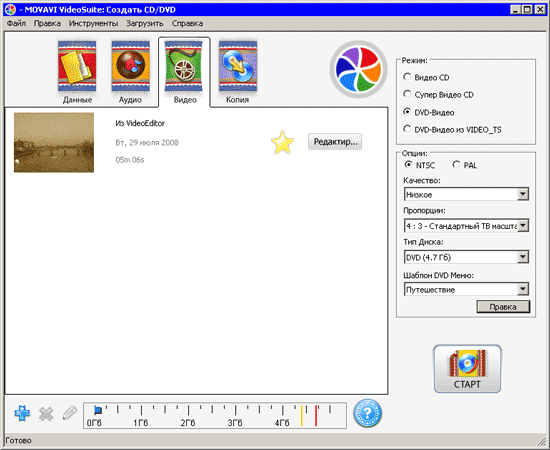Expand the Пропорции dropdown
550x450 pixels.
523,226
